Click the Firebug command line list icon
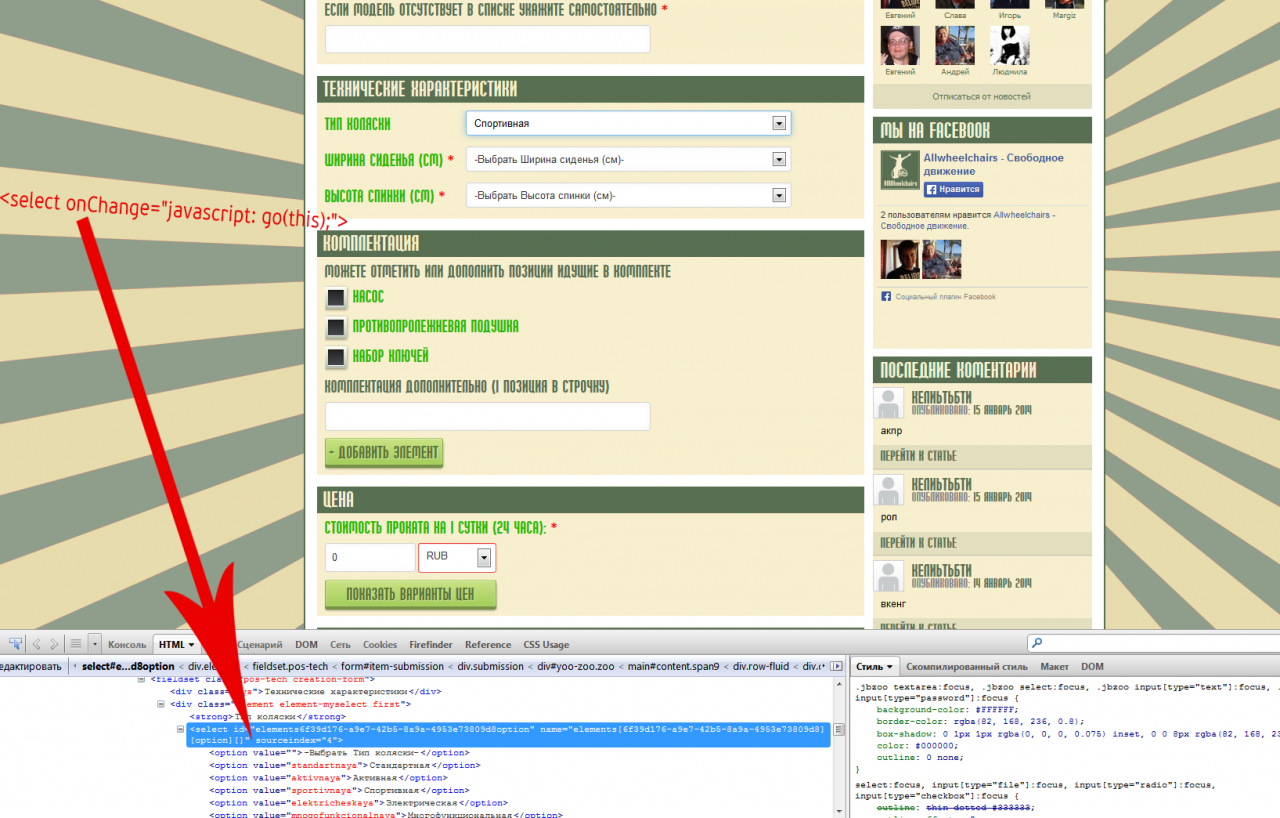1280x818 pixels. click(x=75, y=644)
